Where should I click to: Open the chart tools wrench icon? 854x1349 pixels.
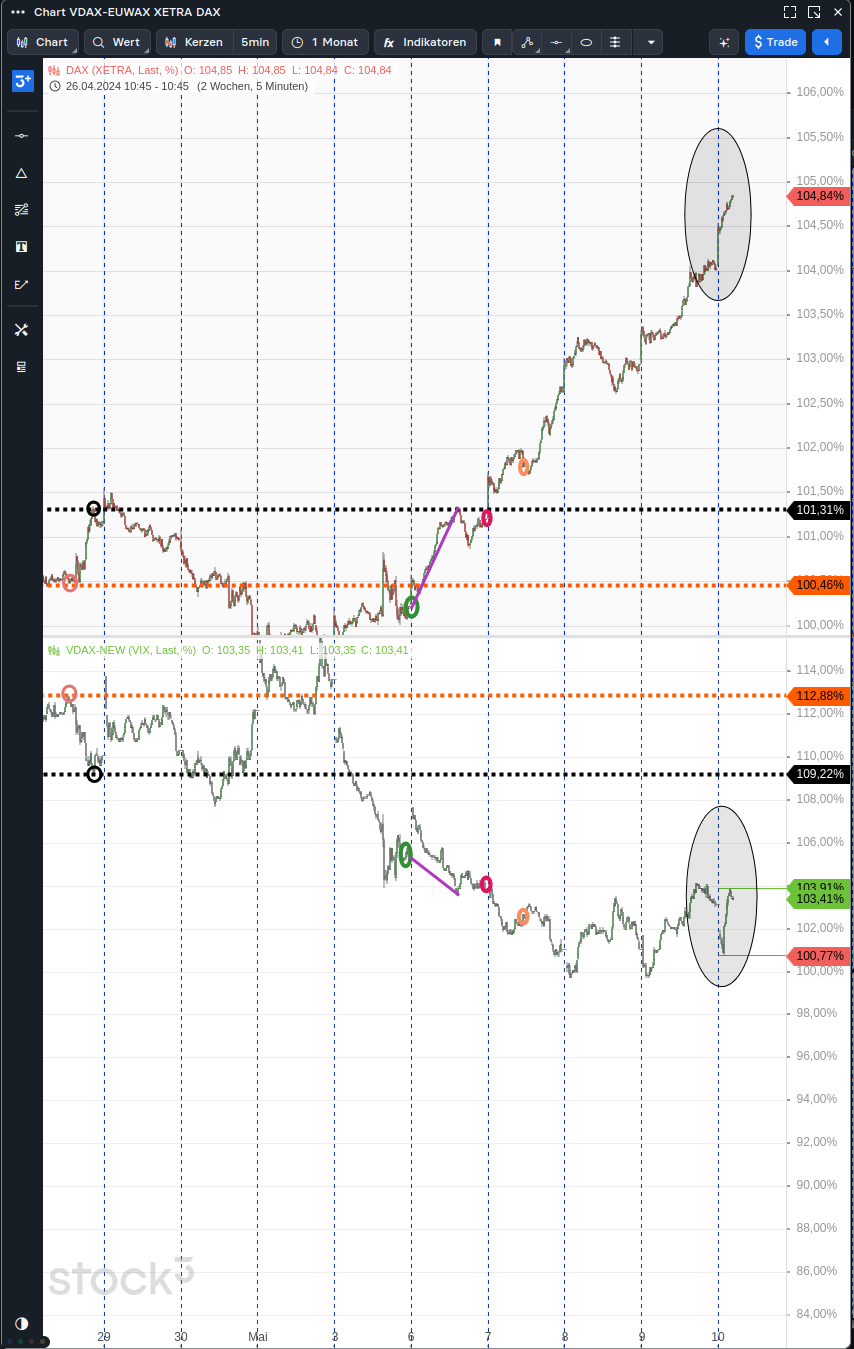pyautogui.click(x=21, y=330)
